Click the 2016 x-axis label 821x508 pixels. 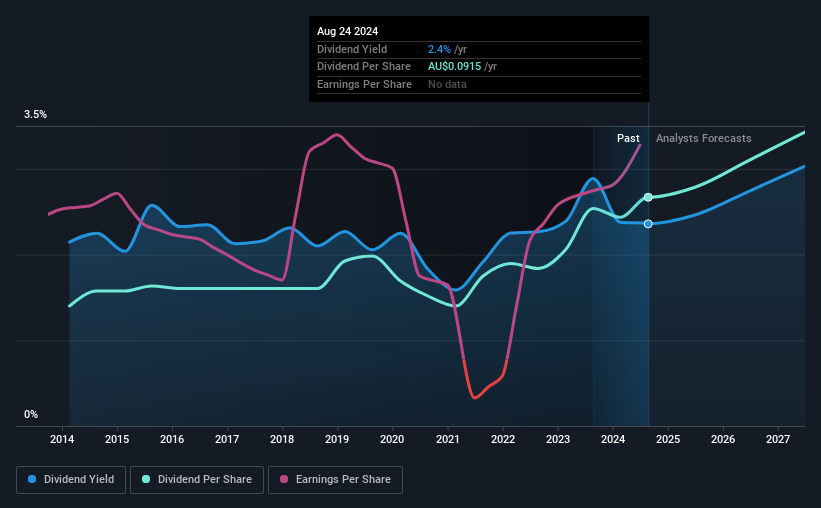pos(172,439)
